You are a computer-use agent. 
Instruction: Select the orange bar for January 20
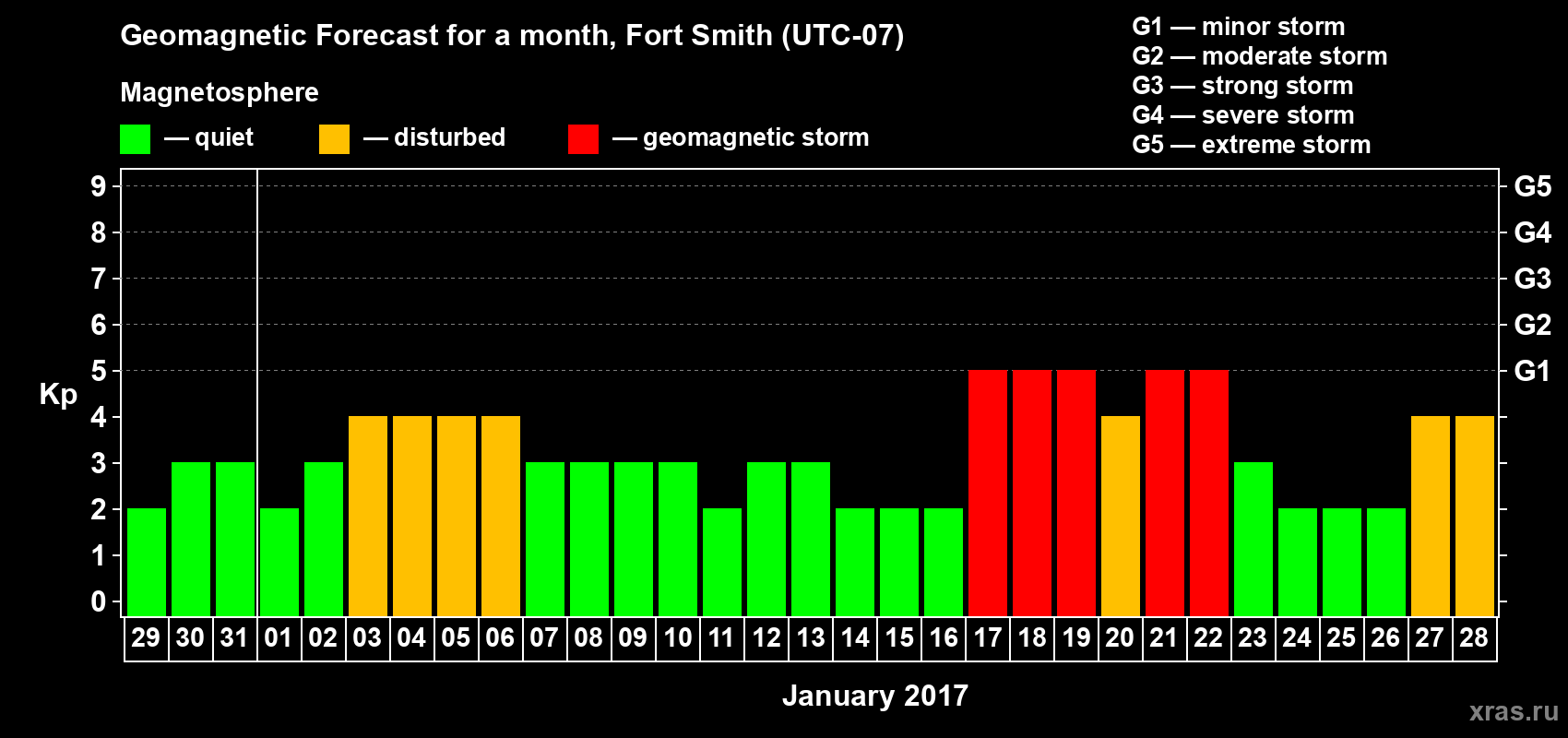(x=1121, y=516)
